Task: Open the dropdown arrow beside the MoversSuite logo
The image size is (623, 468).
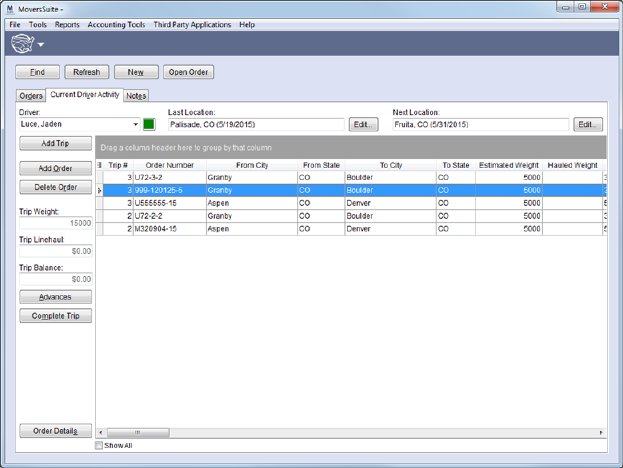Action: pyautogui.click(x=41, y=45)
